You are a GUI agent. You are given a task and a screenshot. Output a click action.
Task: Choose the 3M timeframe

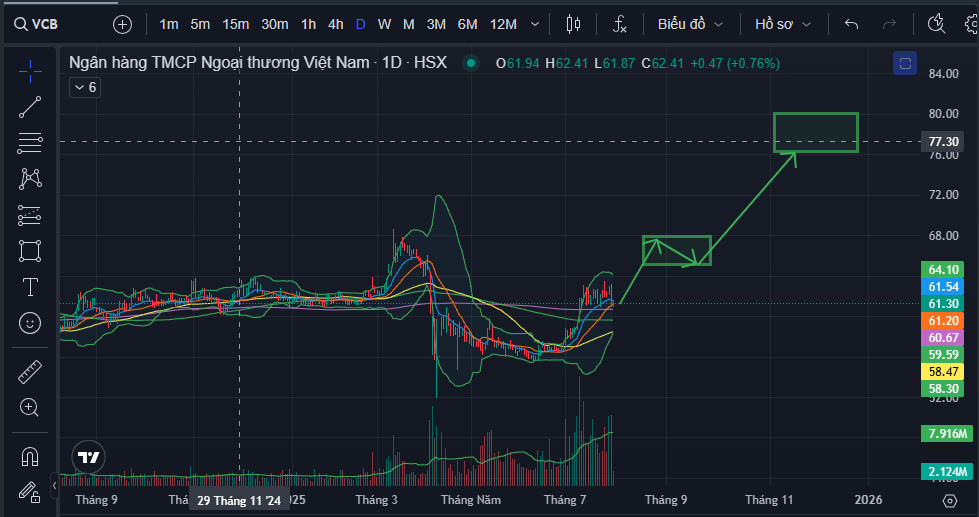click(436, 24)
